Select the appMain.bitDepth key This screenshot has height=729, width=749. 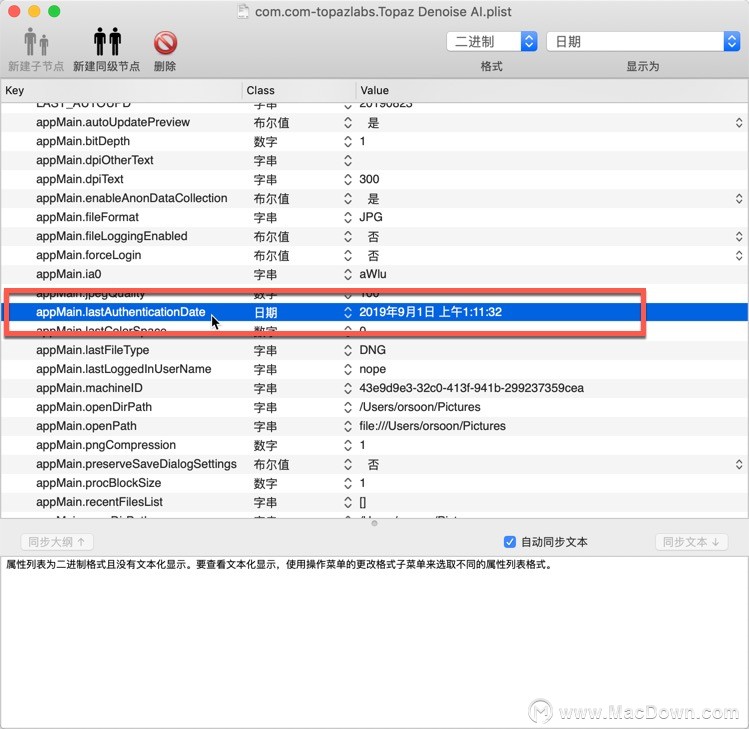[83, 141]
